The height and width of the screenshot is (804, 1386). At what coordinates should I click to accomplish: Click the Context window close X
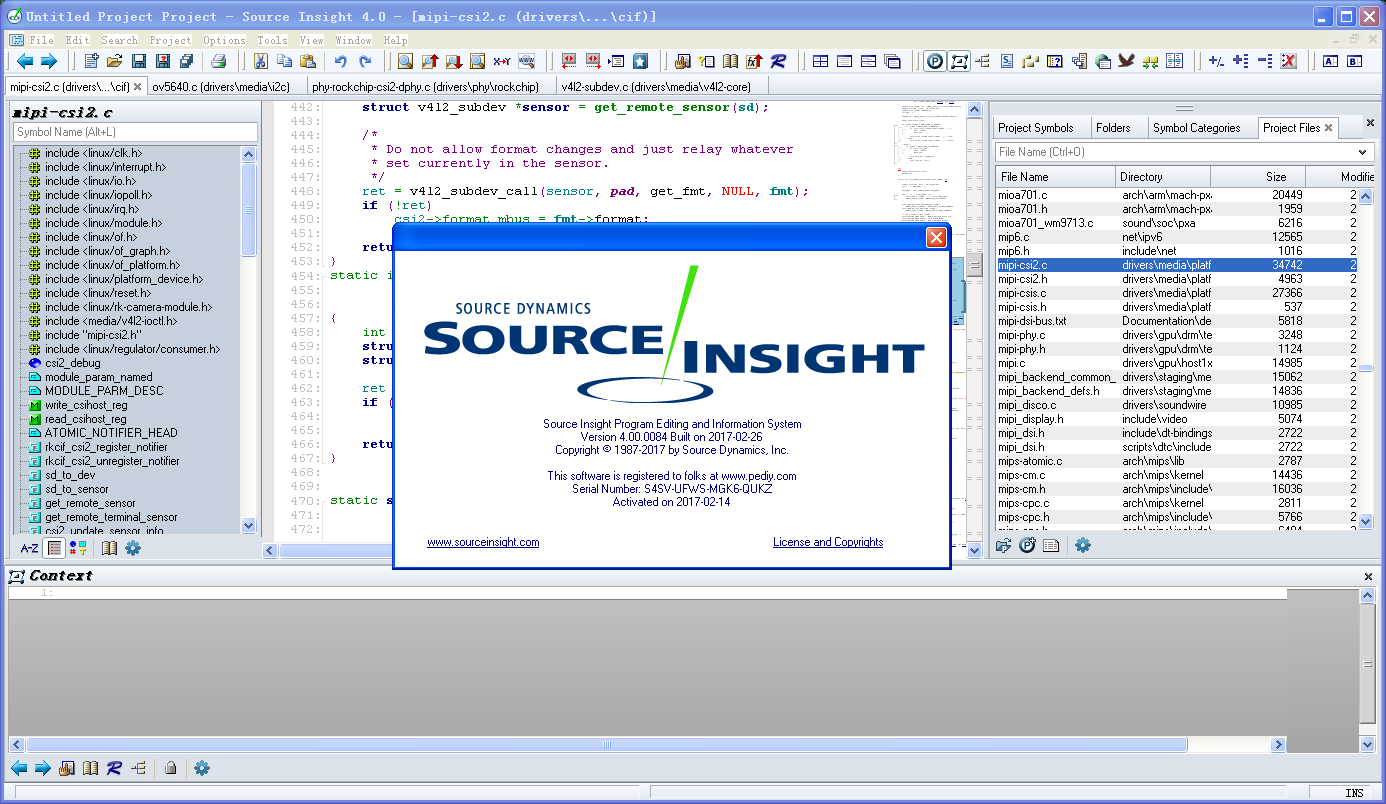point(1369,577)
